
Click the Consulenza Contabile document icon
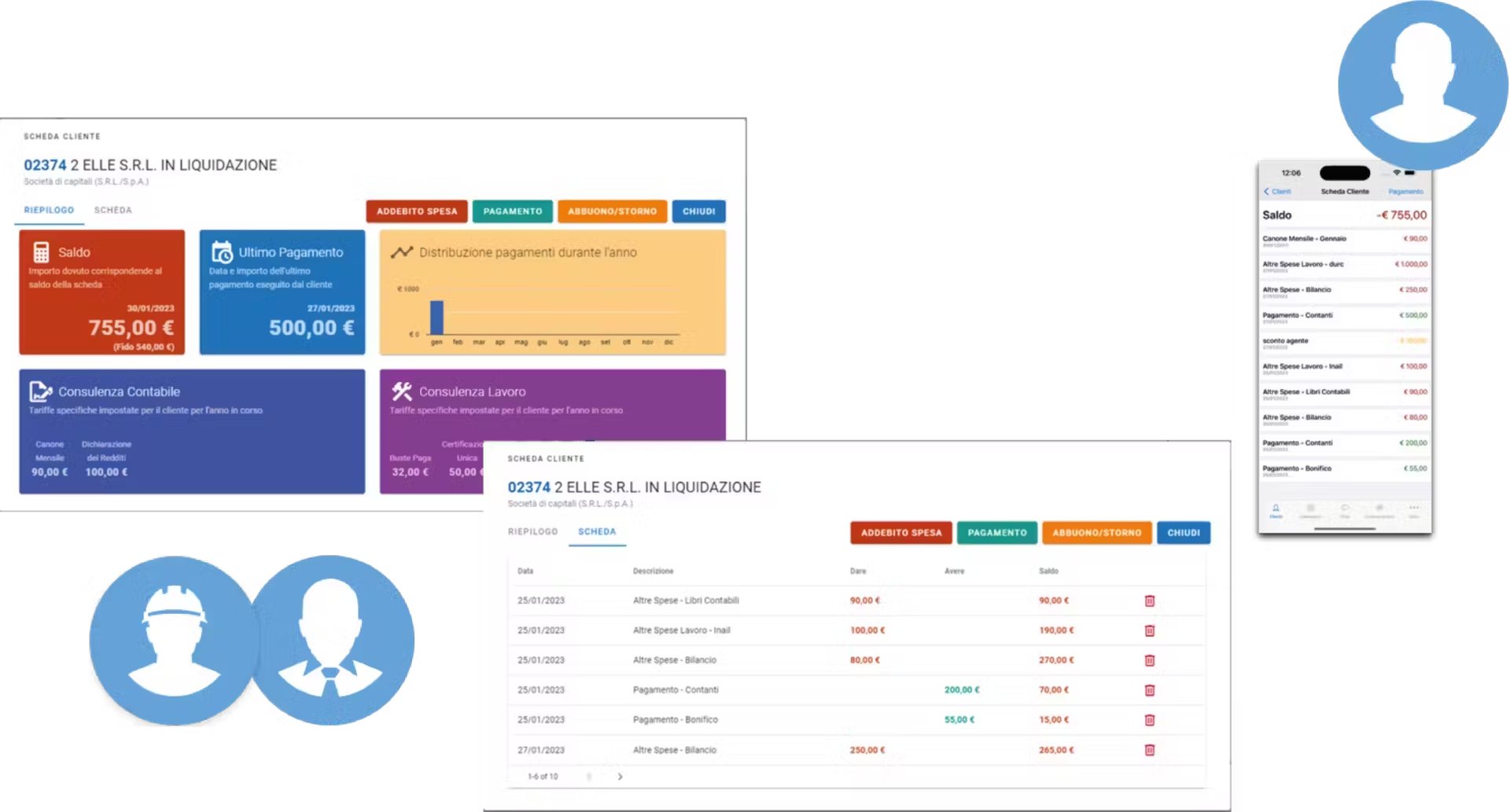click(40, 391)
